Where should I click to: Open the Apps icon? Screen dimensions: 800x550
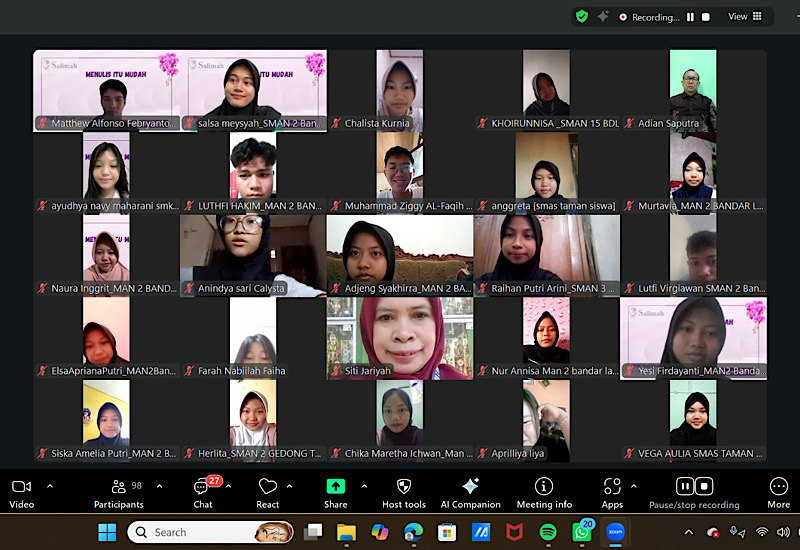click(x=612, y=486)
